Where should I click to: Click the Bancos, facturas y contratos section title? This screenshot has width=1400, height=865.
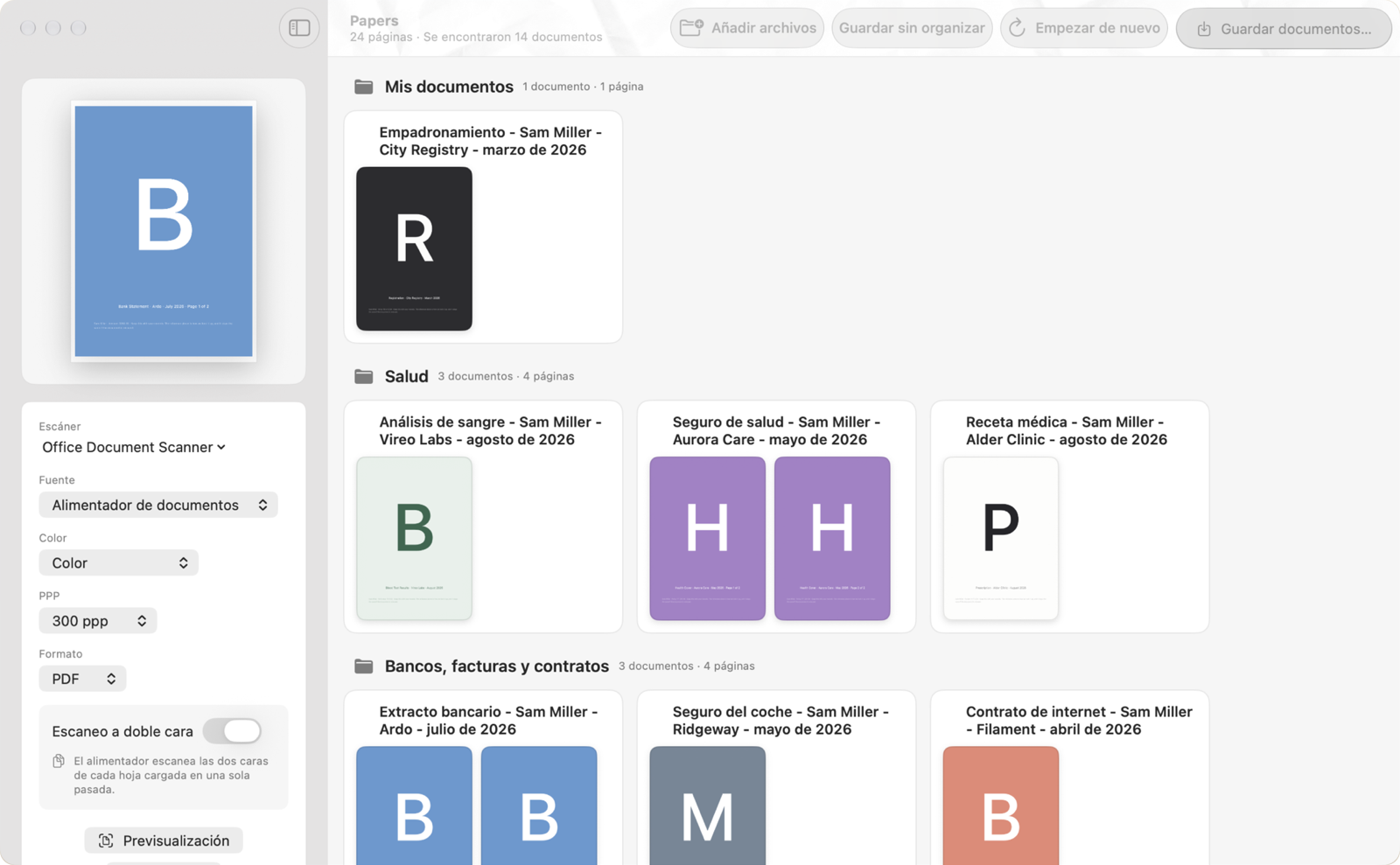pos(497,666)
